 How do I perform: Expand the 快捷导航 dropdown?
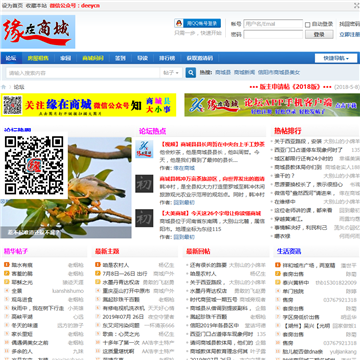[336, 58]
